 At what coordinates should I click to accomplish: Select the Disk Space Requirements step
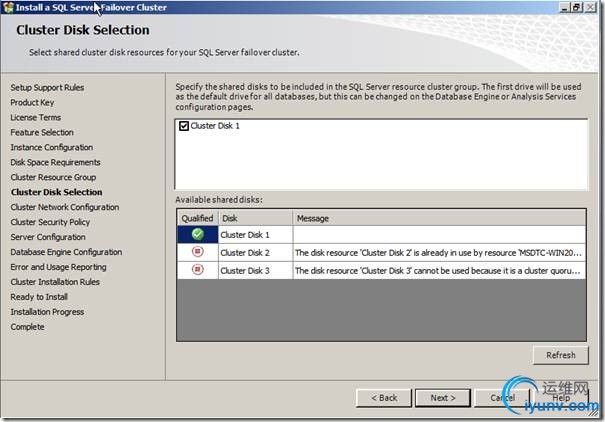pyautogui.click(x=55, y=162)
